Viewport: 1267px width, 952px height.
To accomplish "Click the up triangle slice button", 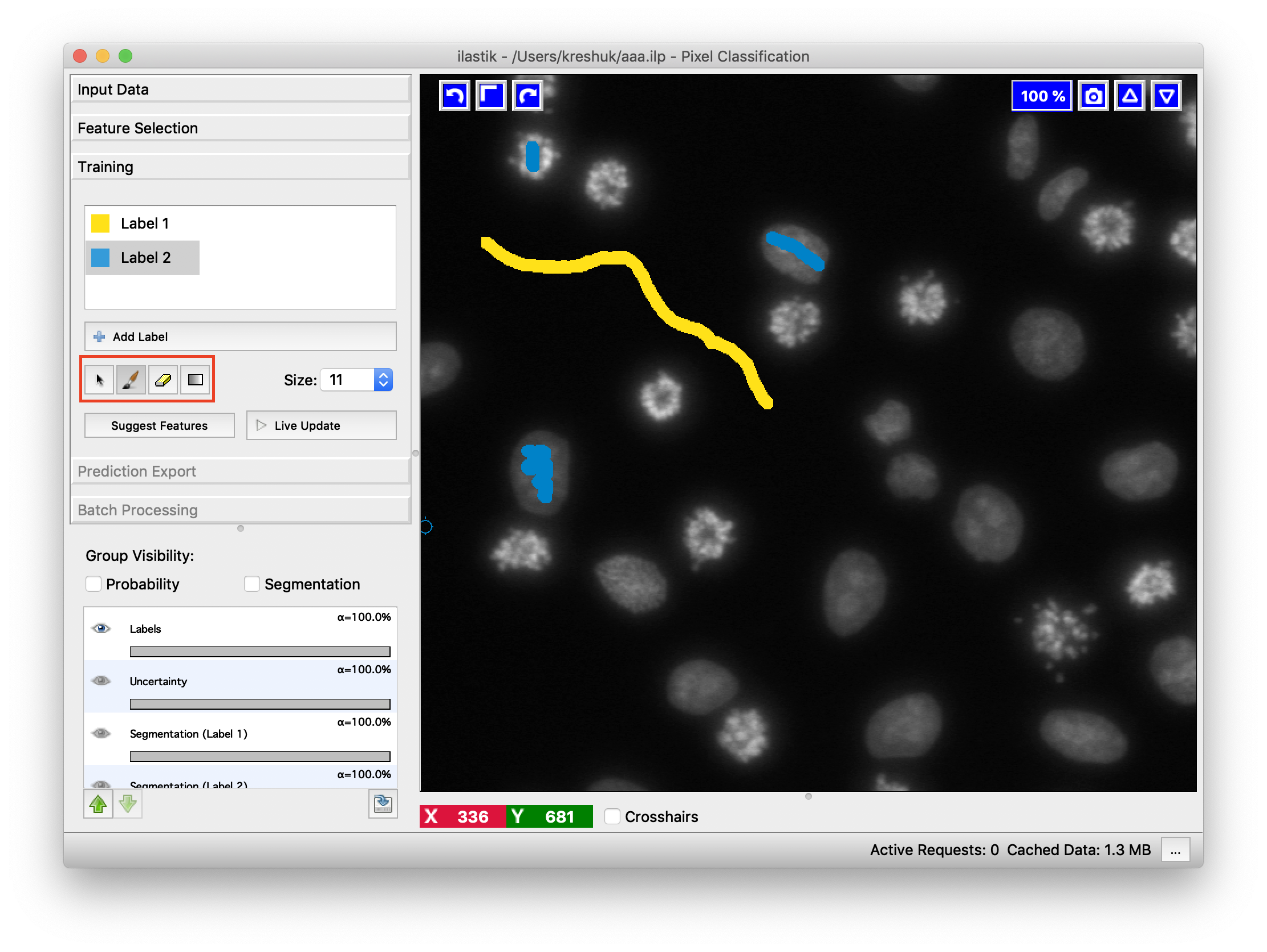I will click(1131, 96).
